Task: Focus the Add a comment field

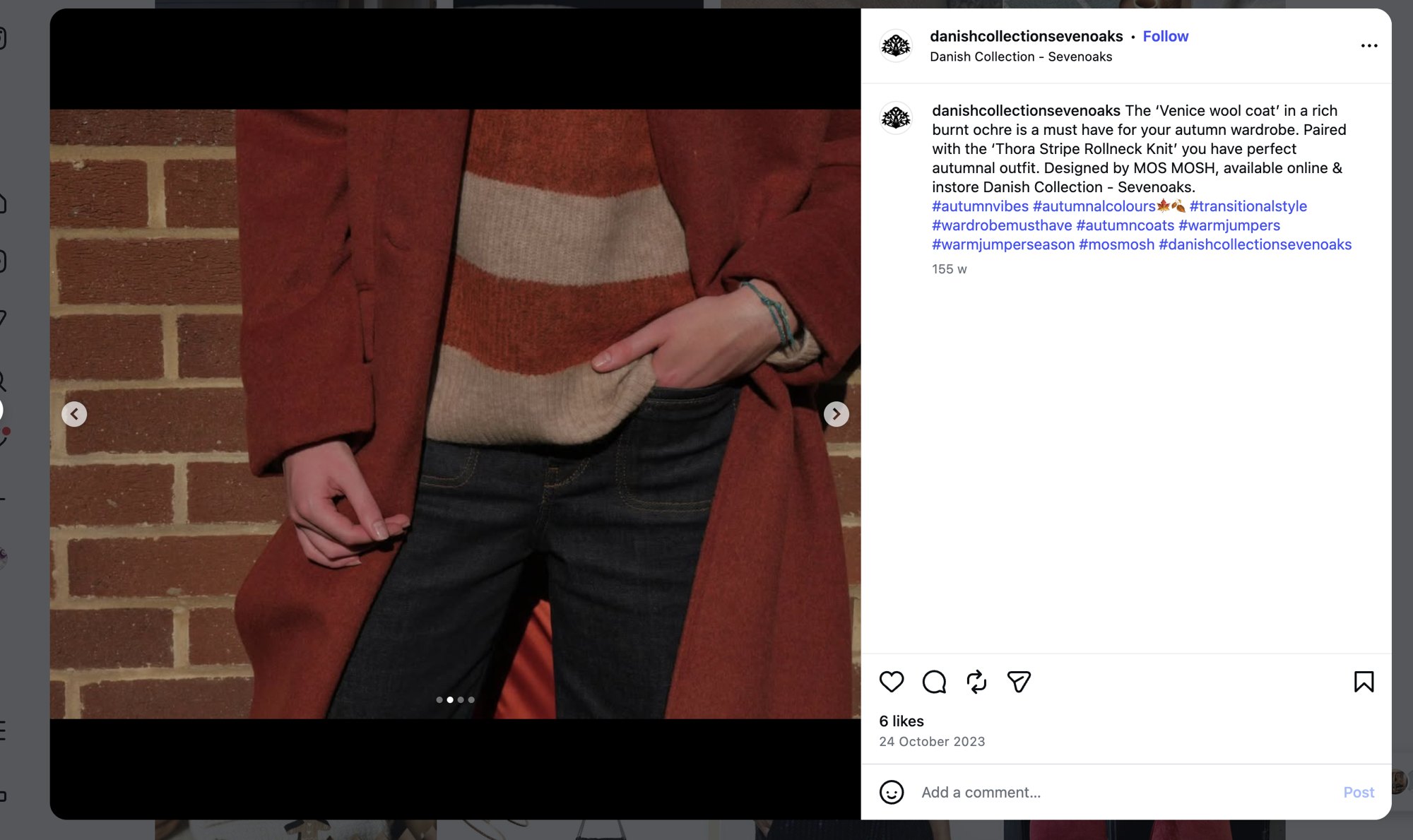Action: 1123,793
